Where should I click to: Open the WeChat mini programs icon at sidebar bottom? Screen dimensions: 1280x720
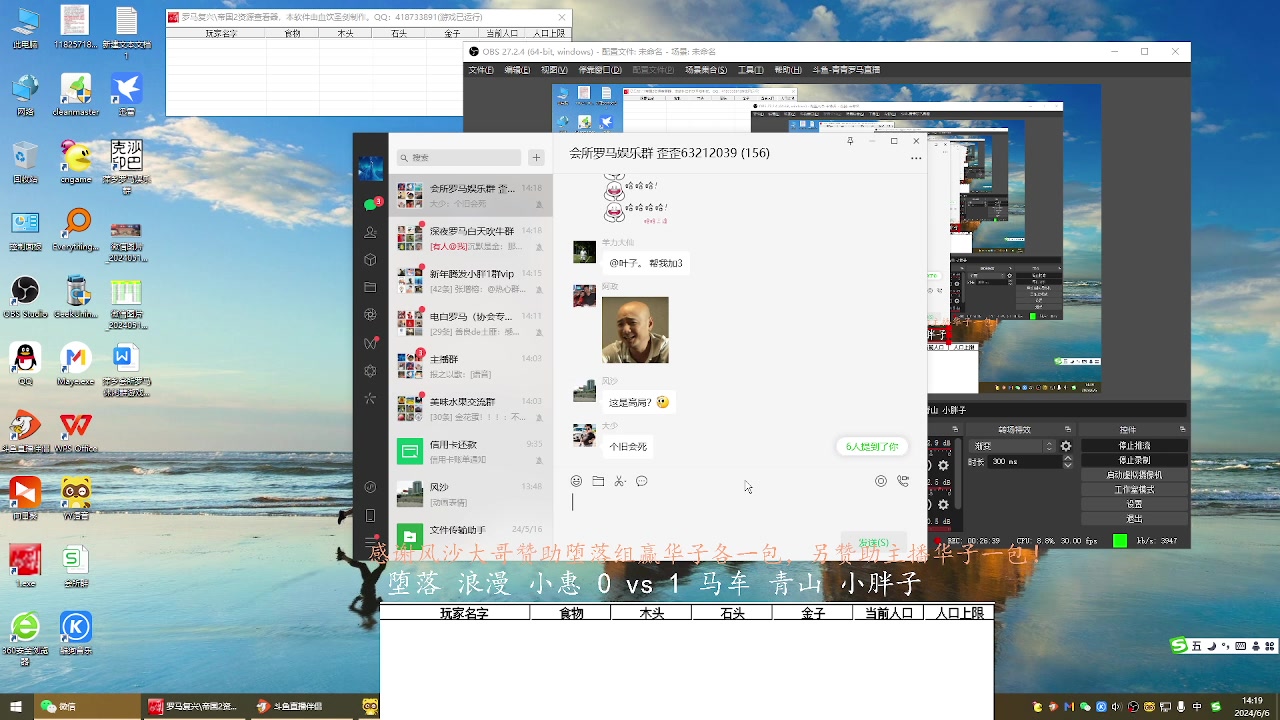coord(370,487)
